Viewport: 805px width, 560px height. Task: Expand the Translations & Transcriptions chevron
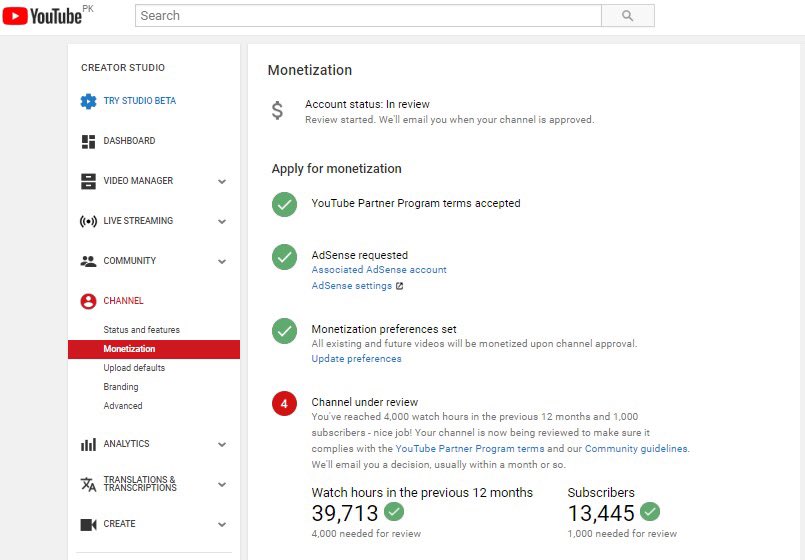[222, 484]
